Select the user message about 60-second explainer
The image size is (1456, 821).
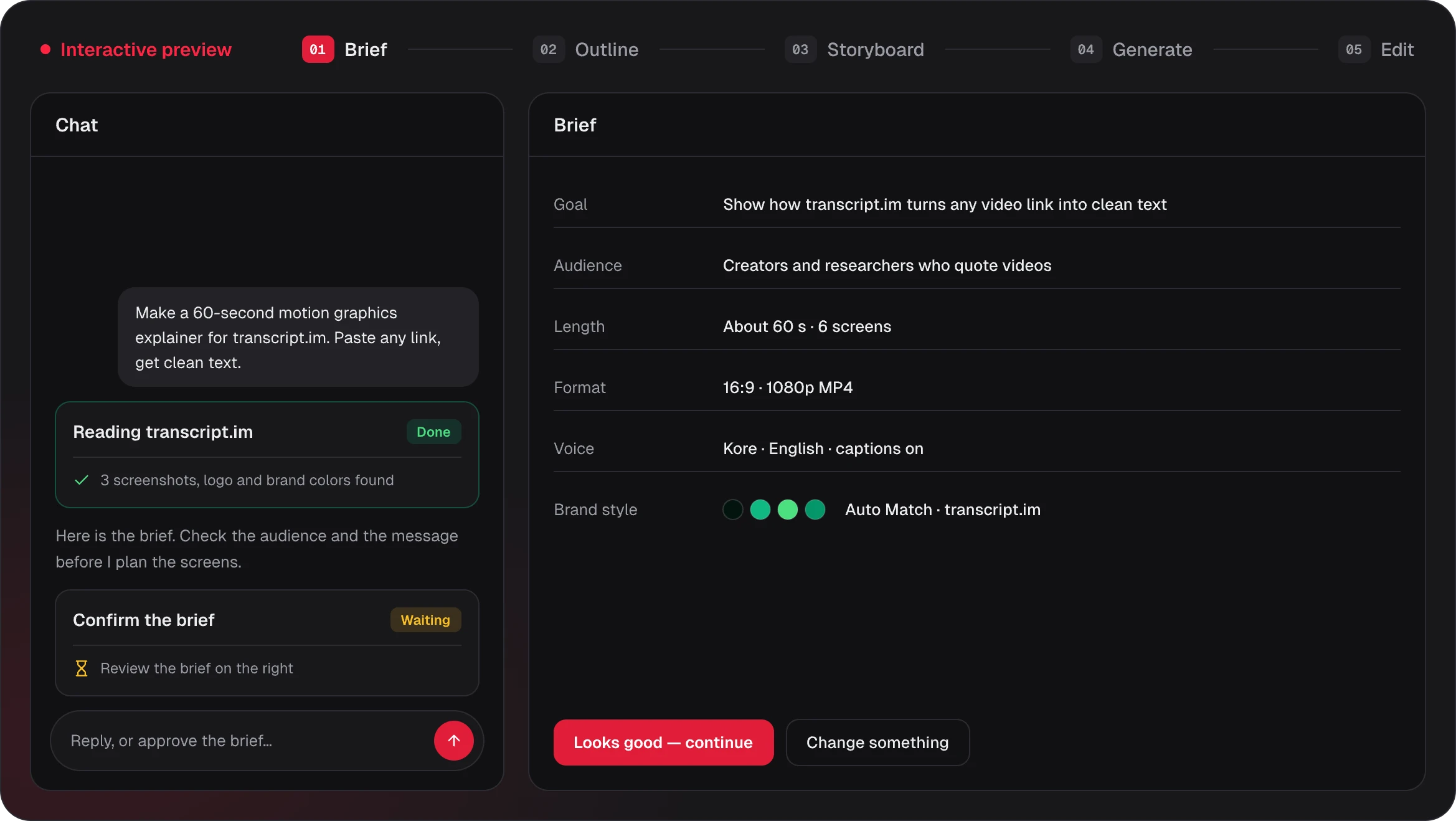click(x=298, y=337)
